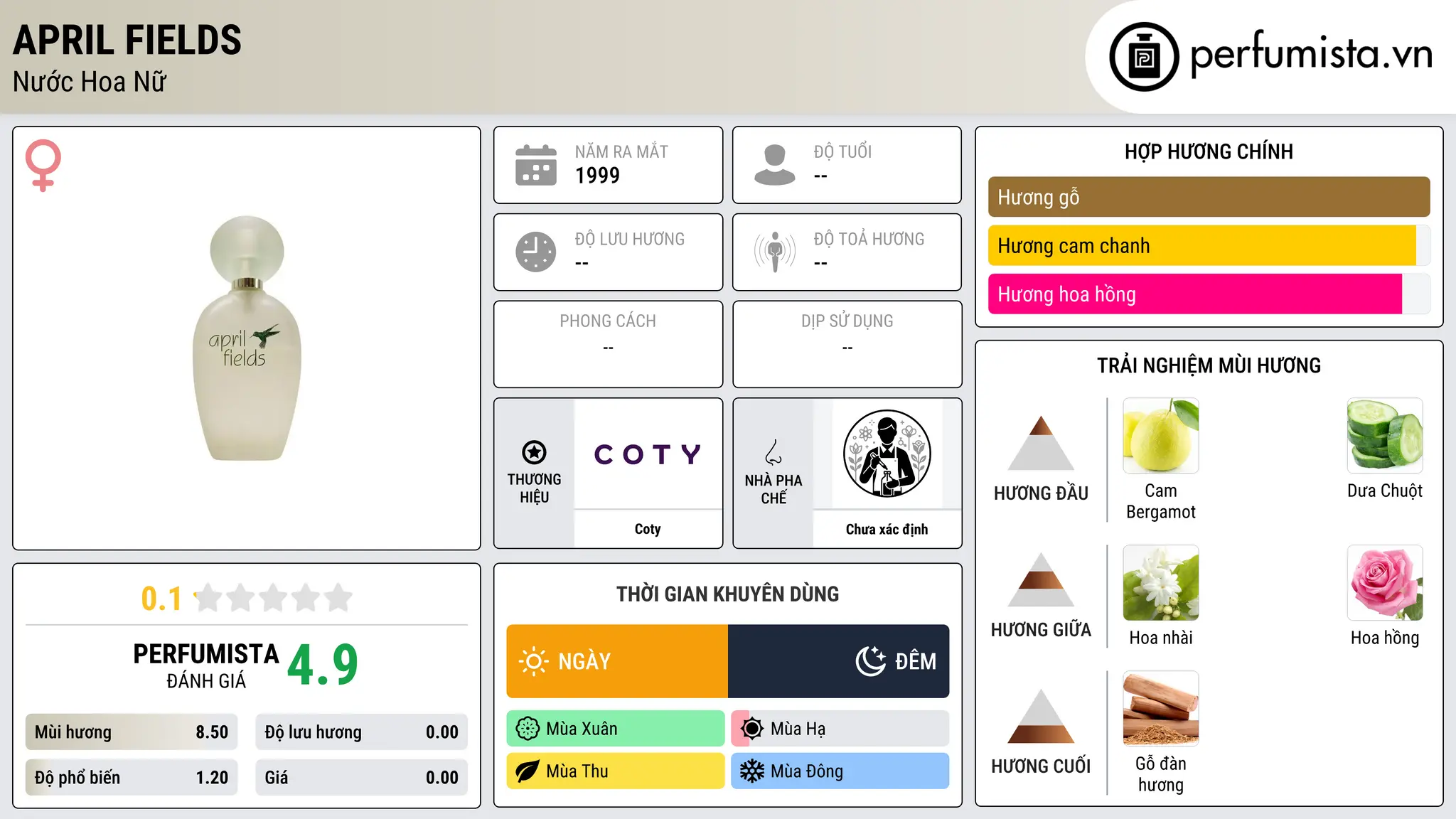Click the Hương cuối pyramid icon
This screenshot has height=819, width=1456.
1041,716
